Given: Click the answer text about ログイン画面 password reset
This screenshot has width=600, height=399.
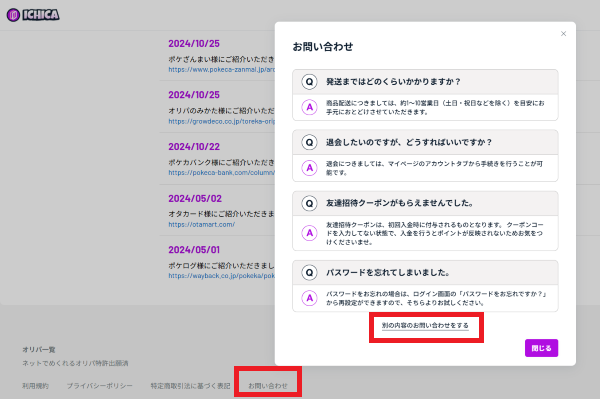Looking at the screenshot, I should pyautogui.click(x=437, y=298).
